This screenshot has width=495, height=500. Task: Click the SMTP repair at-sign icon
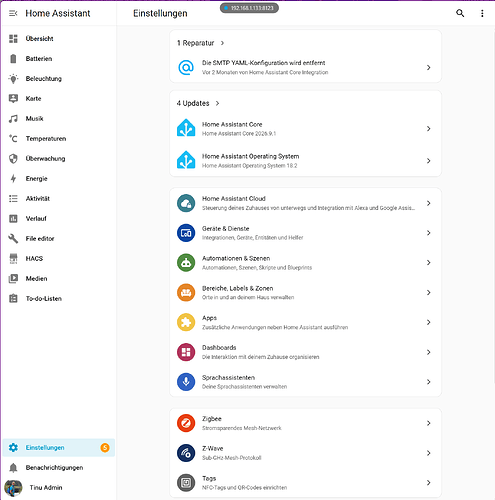click(x=186, y=68)
